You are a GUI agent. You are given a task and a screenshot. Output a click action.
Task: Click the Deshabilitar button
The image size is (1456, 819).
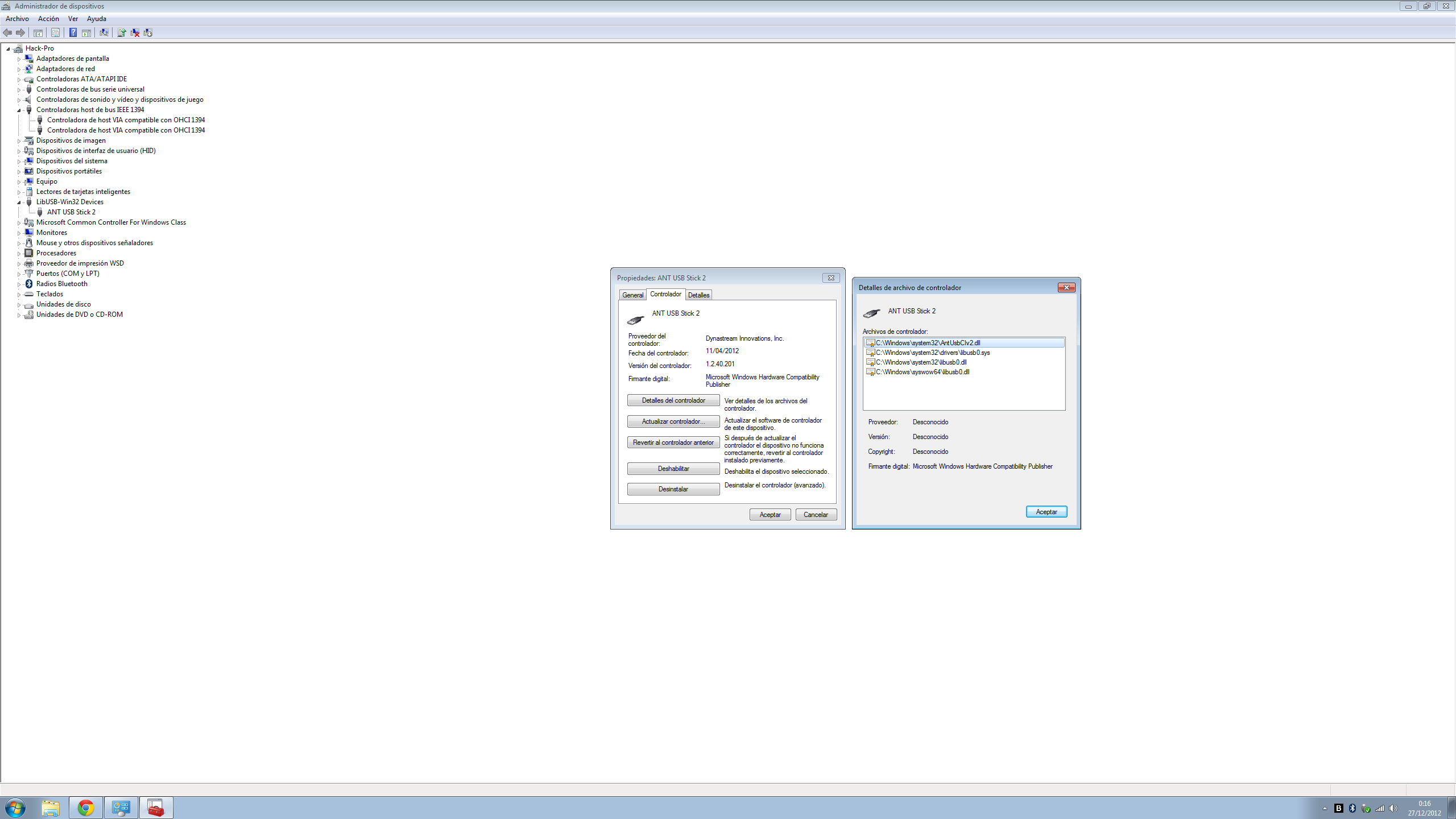coord(673,469)
